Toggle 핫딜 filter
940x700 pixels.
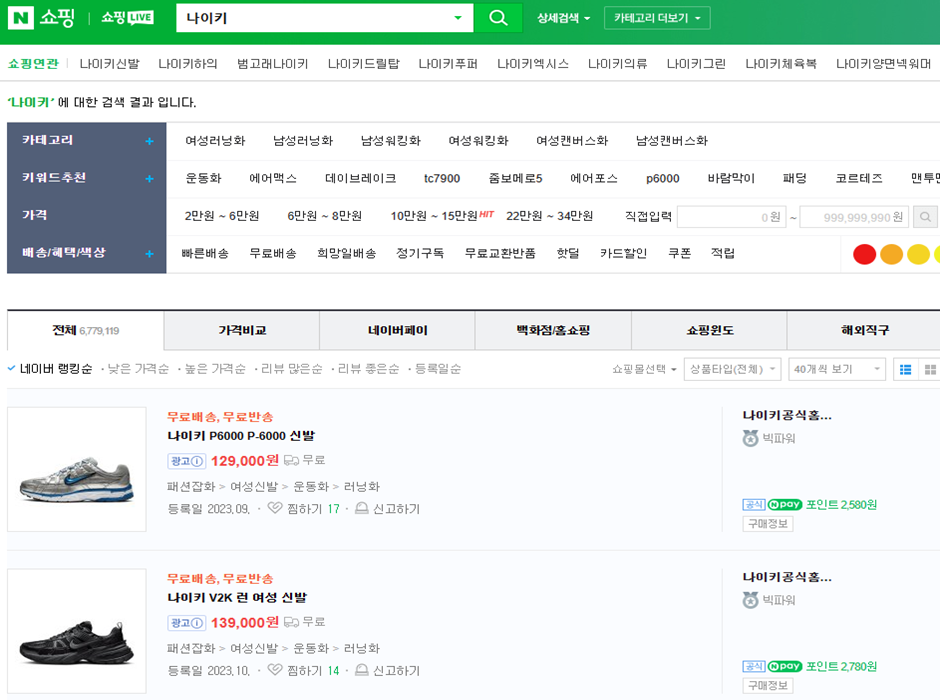[x=568, y=254]
